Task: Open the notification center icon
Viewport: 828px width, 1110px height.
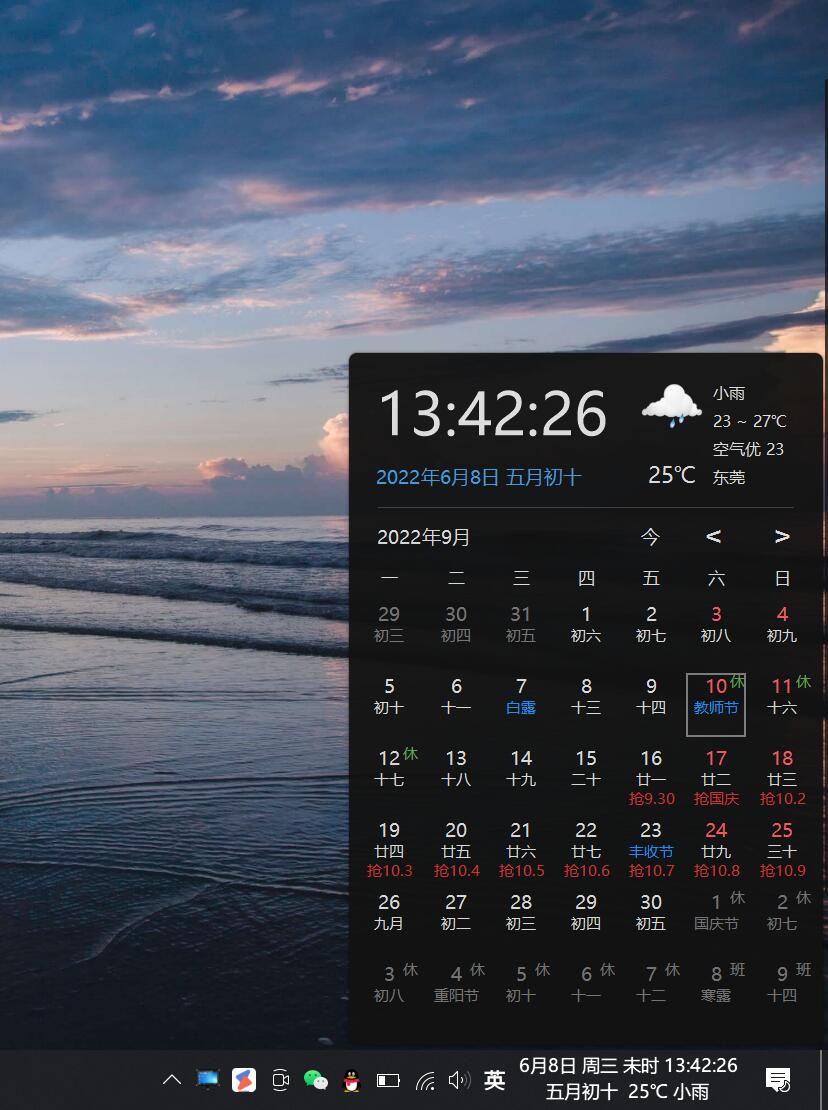Action: click(x=778, y=1080)
